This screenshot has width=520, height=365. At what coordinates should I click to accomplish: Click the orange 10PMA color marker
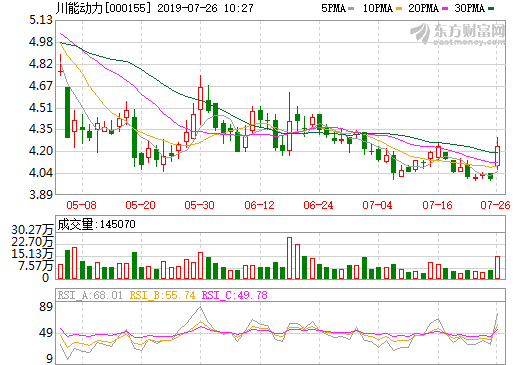pos(399,9)
